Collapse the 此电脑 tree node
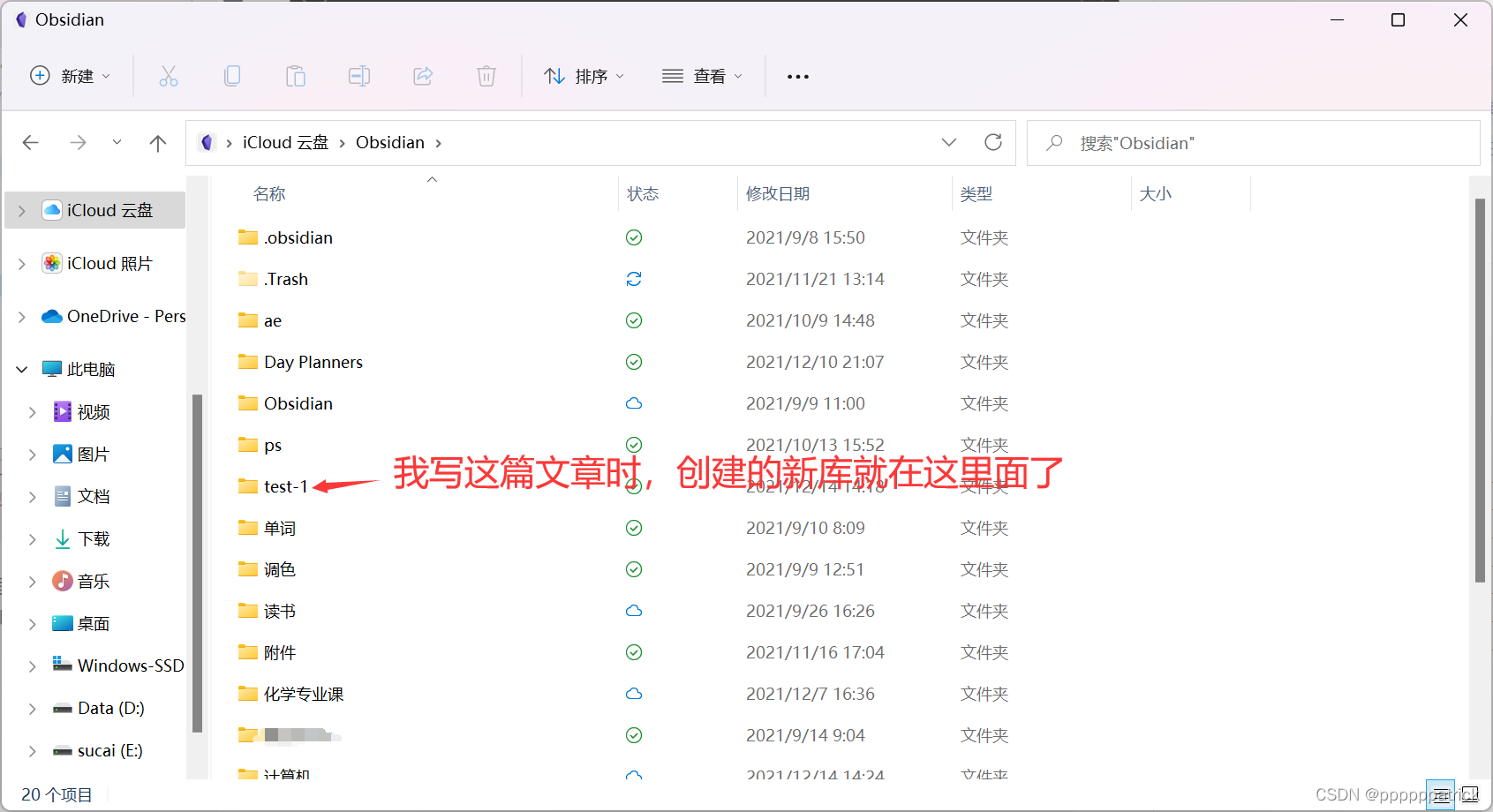 pyautogui.click(x=22, y=369)
